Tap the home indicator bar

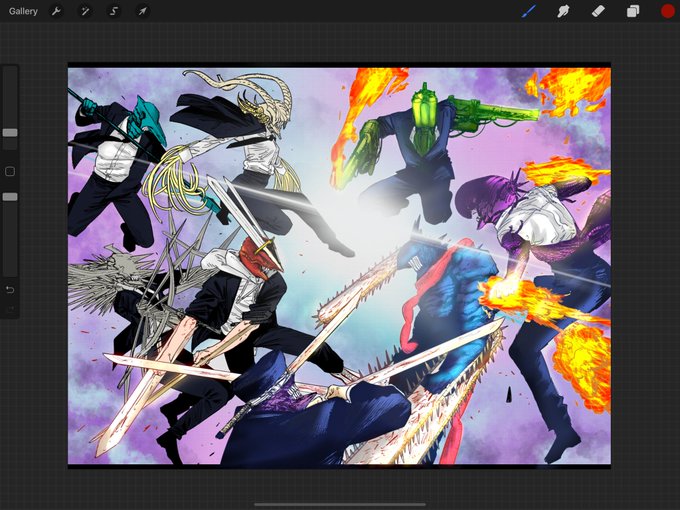340,504
